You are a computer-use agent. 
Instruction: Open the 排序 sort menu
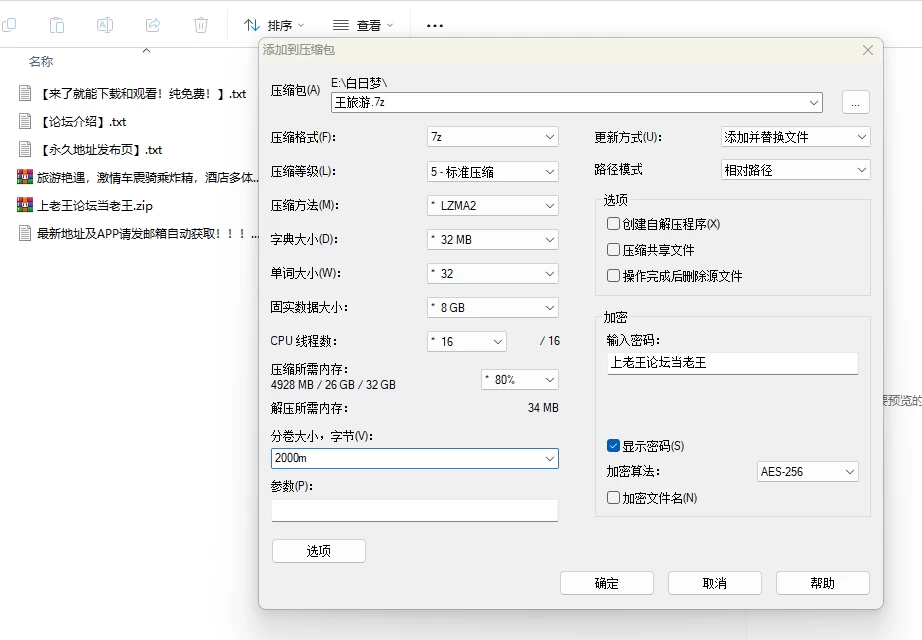point(274,25)
